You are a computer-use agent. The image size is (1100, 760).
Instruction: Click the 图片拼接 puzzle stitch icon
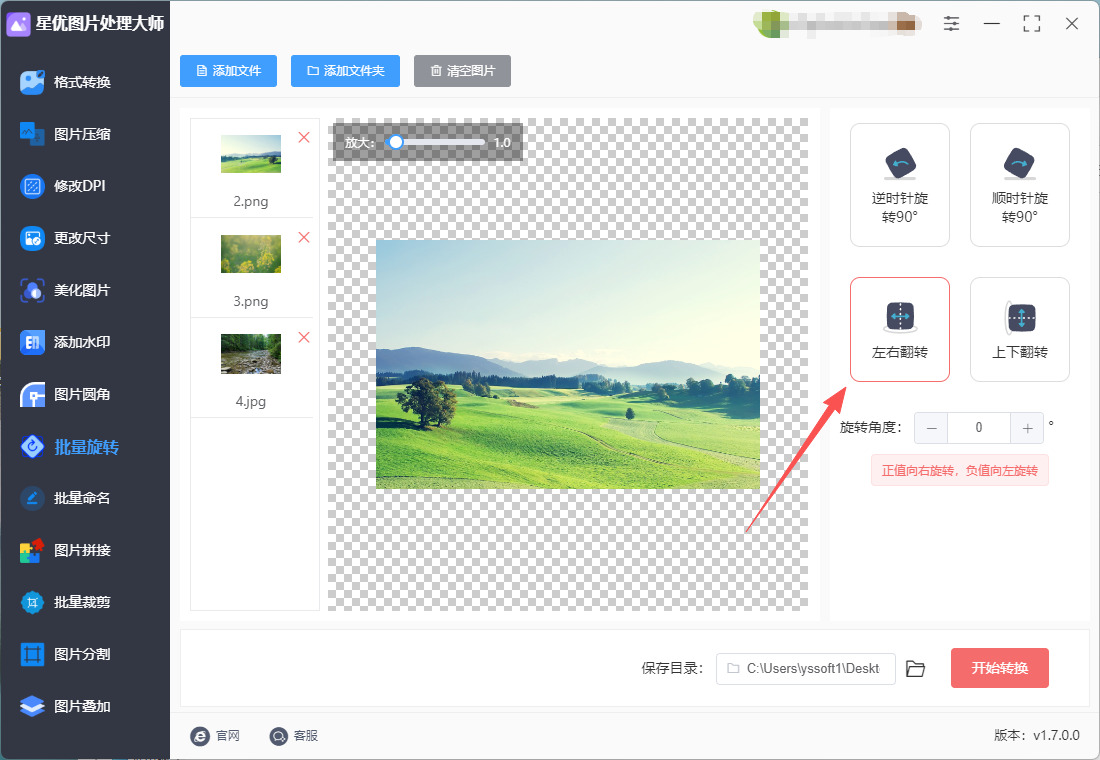tap(32, 550)
